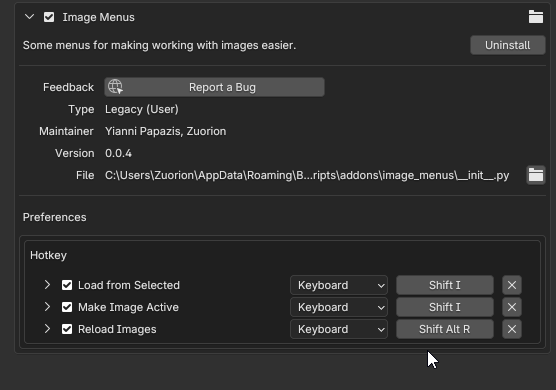Remove Make Image Active hotkey with X

[x=512, y=307]
